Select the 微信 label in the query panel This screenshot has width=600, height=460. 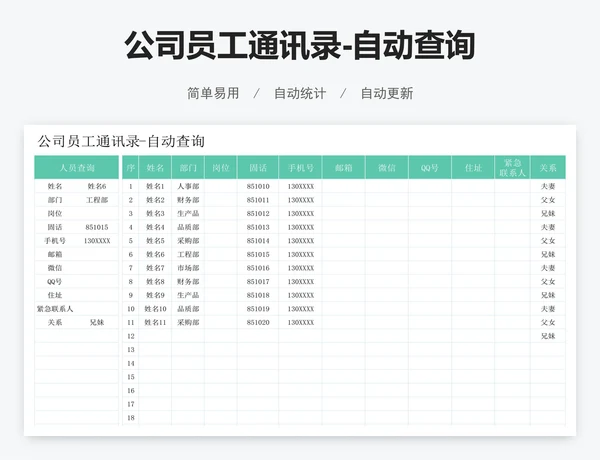[55, 268]
